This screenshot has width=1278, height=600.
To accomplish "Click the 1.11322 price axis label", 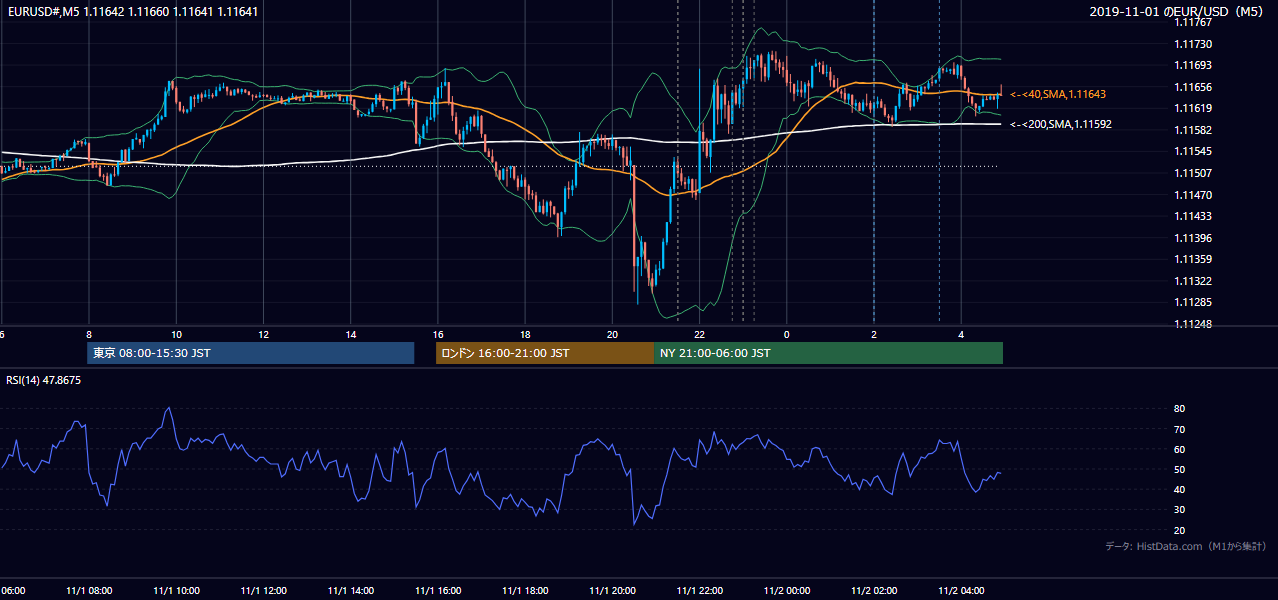I will [x=1192, y=281].
